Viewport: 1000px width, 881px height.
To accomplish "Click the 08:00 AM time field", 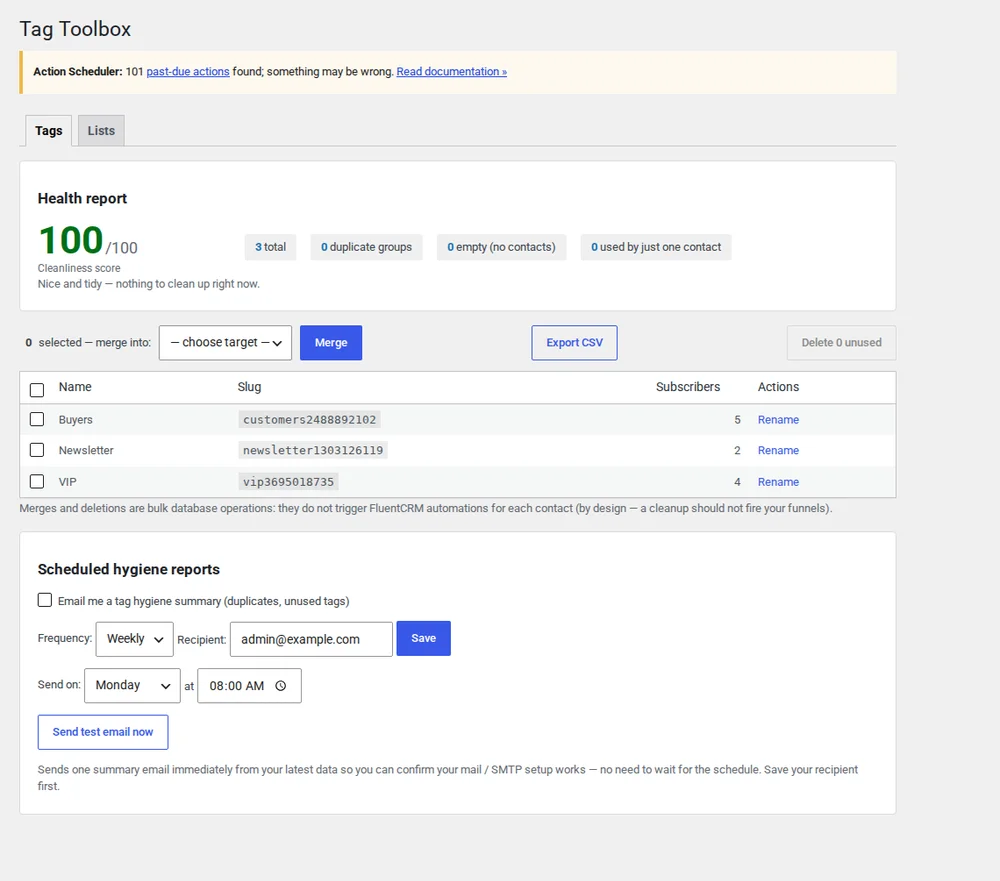I will click(x=249, y=686).
